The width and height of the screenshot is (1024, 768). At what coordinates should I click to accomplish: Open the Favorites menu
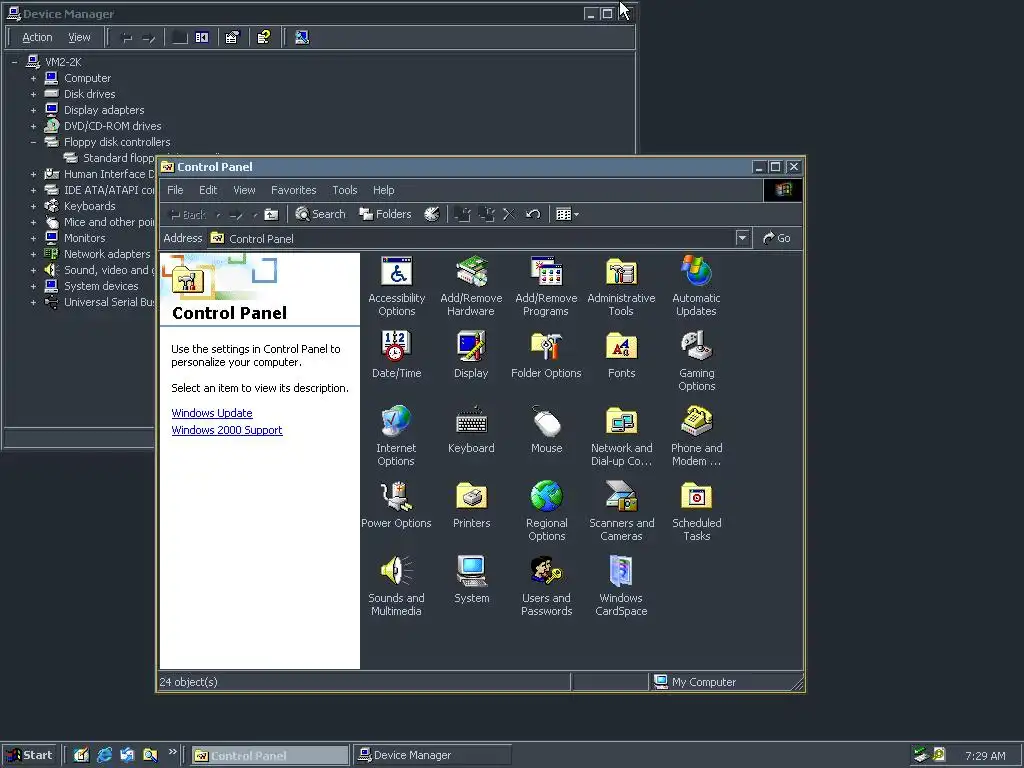[x=293, y=190]
